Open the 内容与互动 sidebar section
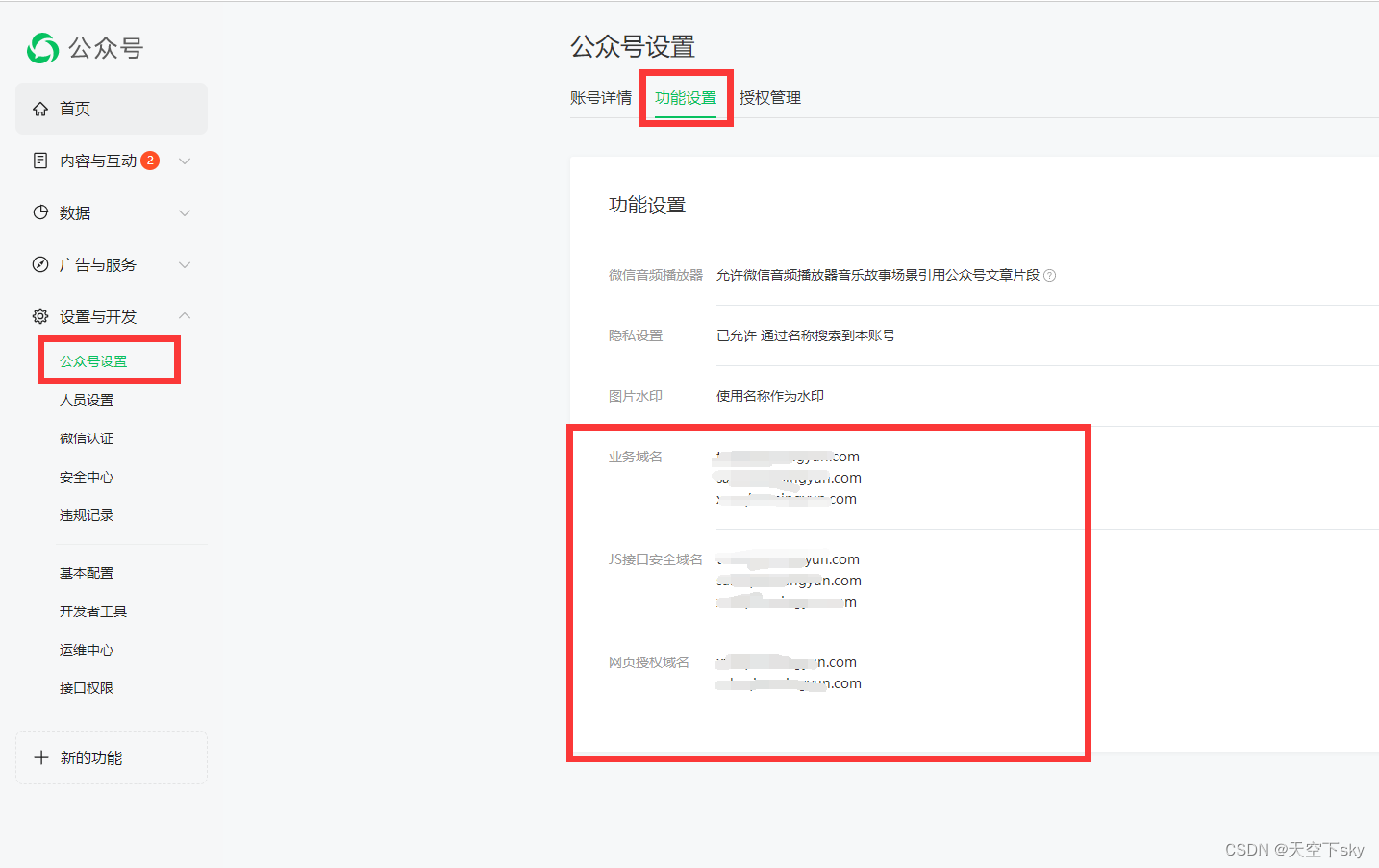This screenshot has height=868, width=1379. pos(112,161)
